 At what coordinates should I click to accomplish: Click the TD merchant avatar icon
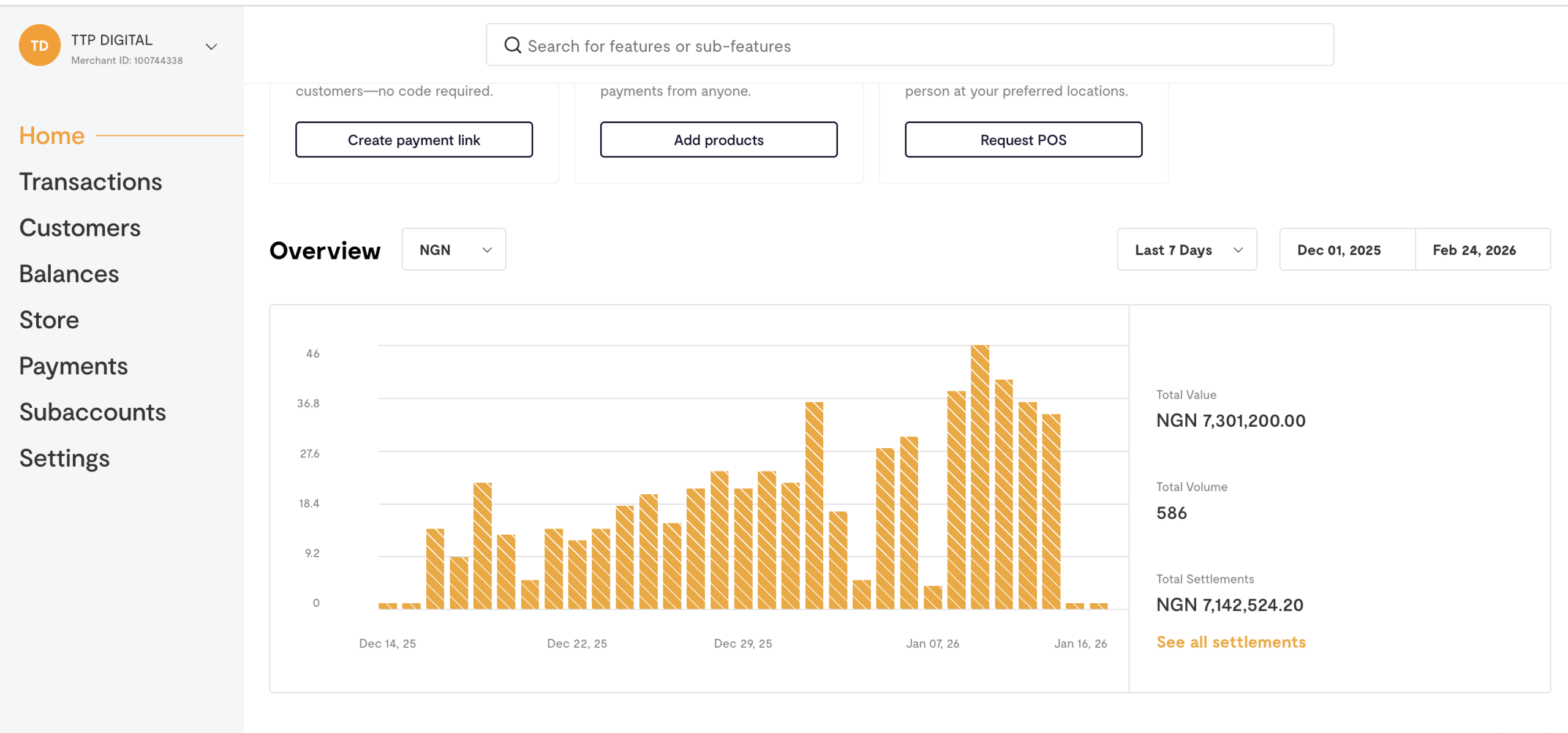[40, 46]
